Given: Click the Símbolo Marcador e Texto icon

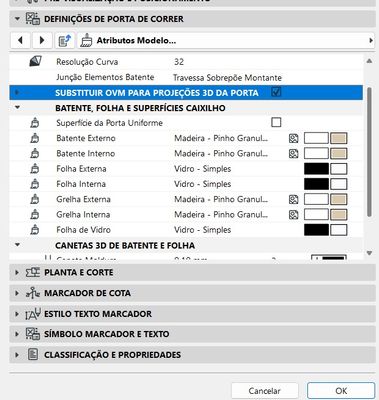Looking at the screenshot, I should (33, 334).
